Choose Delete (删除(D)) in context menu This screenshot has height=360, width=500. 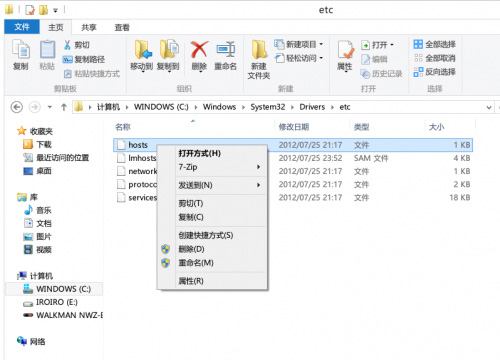click(x=213, y=249)
